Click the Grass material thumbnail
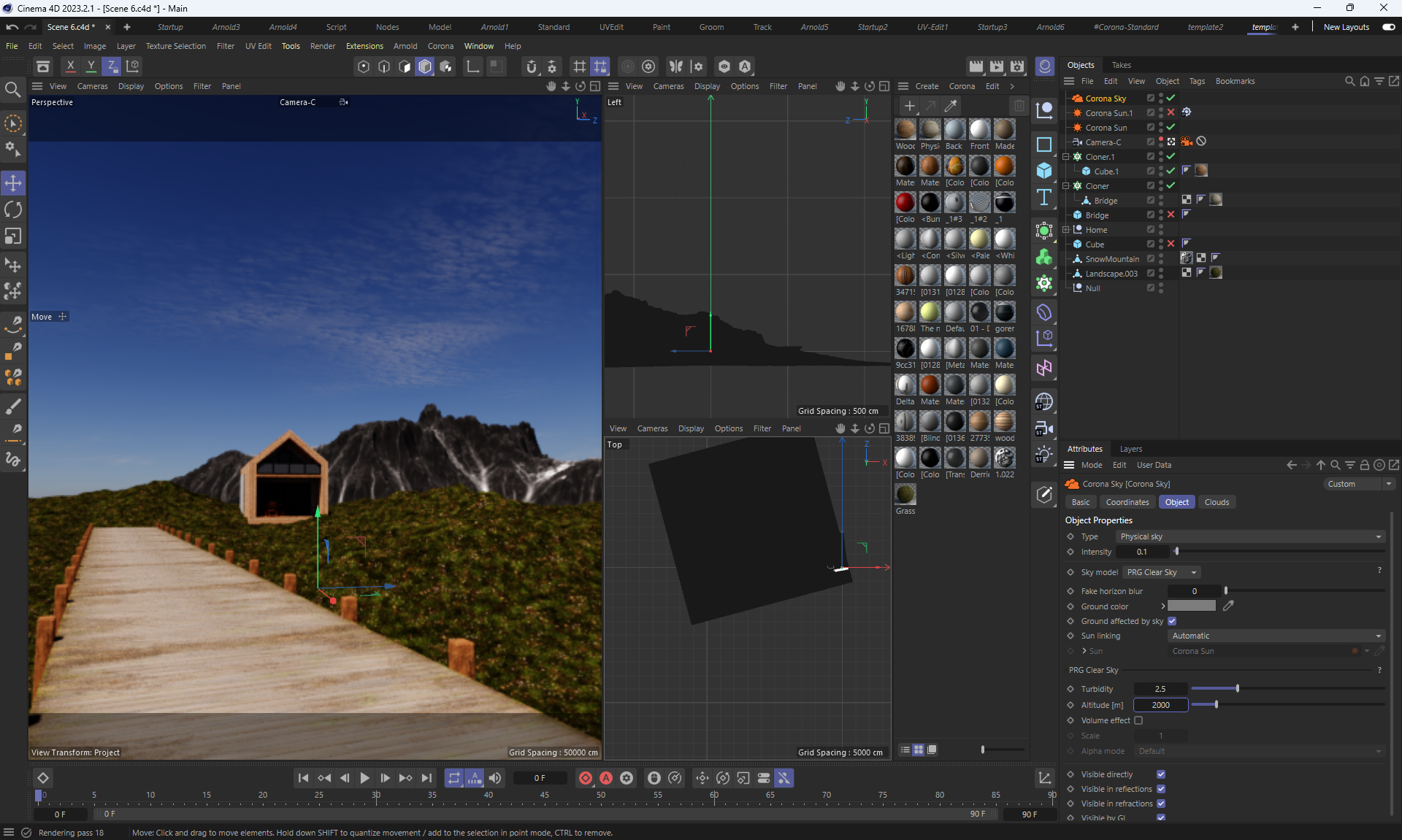The width and height of the screenshot is (1402, 840). pos(905,494)
